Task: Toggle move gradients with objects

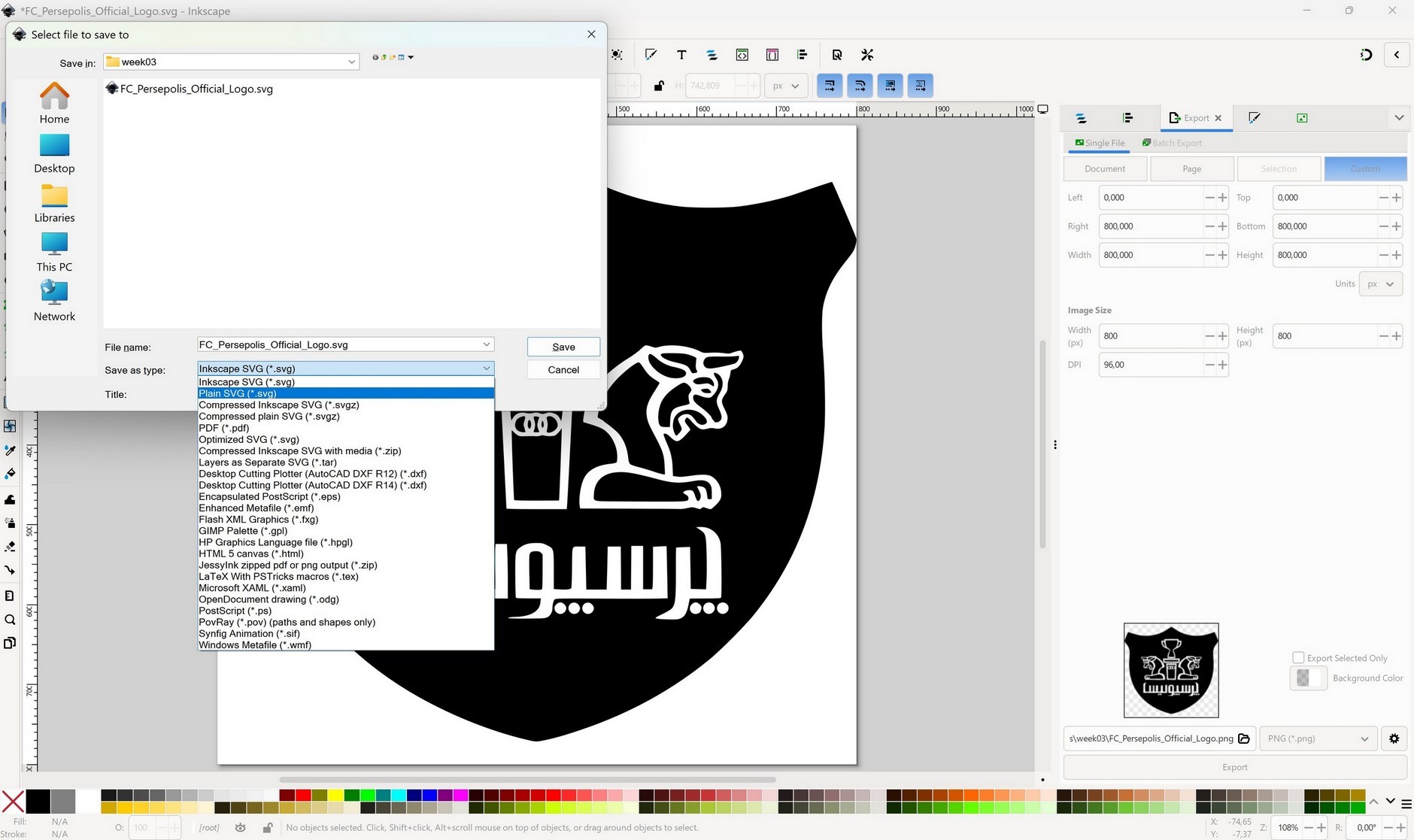Action: click(890, 86)
